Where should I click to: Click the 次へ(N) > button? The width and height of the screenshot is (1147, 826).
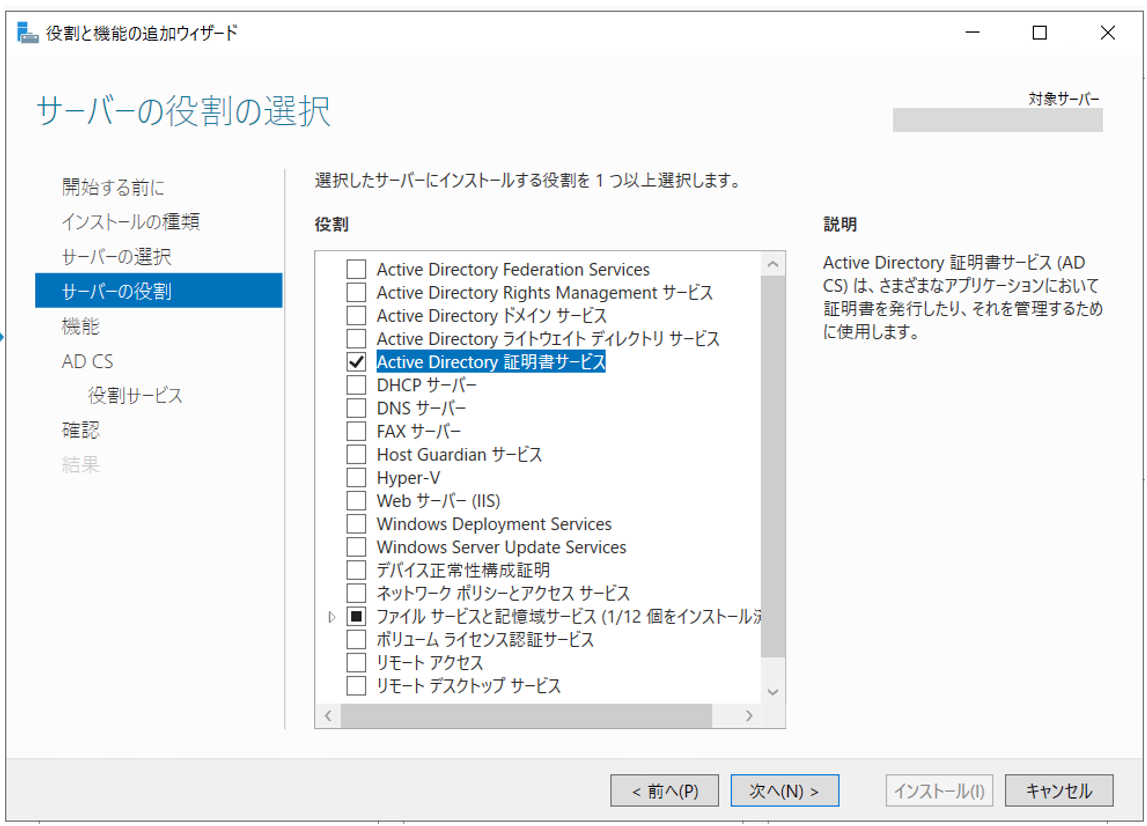pos(784,791)
